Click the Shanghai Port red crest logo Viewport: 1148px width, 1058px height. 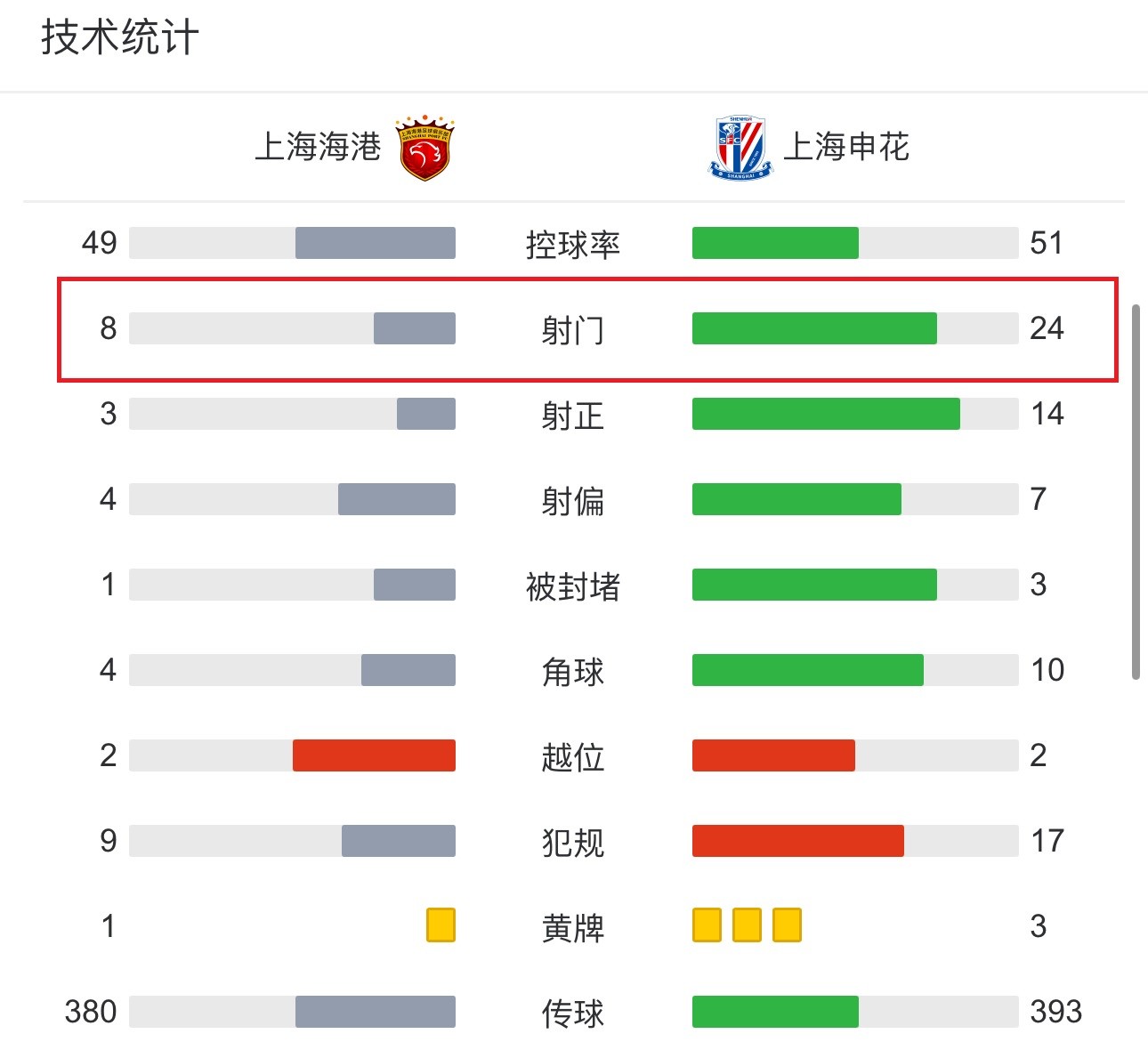pos(424,147)
